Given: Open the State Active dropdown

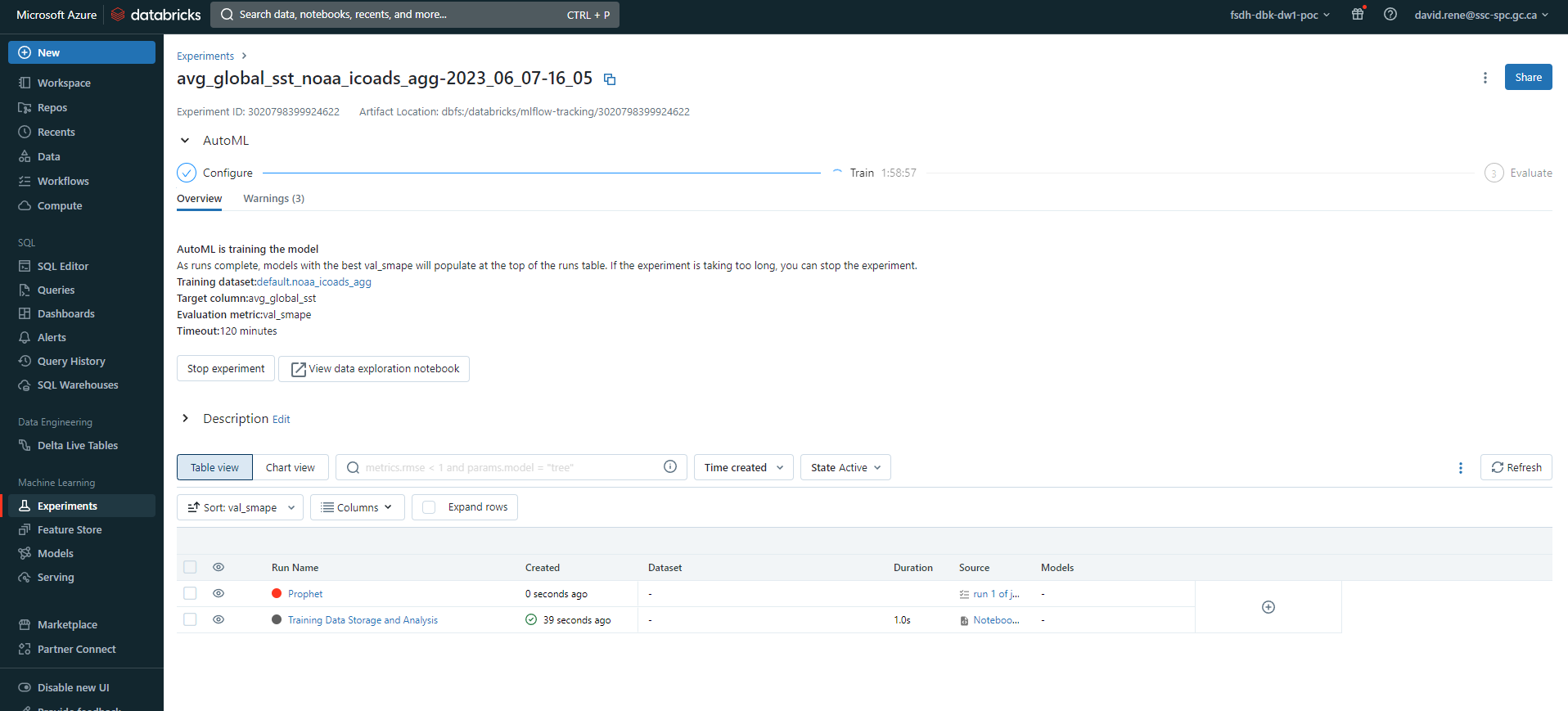Looking at the screenshot, I should (845, 468).
